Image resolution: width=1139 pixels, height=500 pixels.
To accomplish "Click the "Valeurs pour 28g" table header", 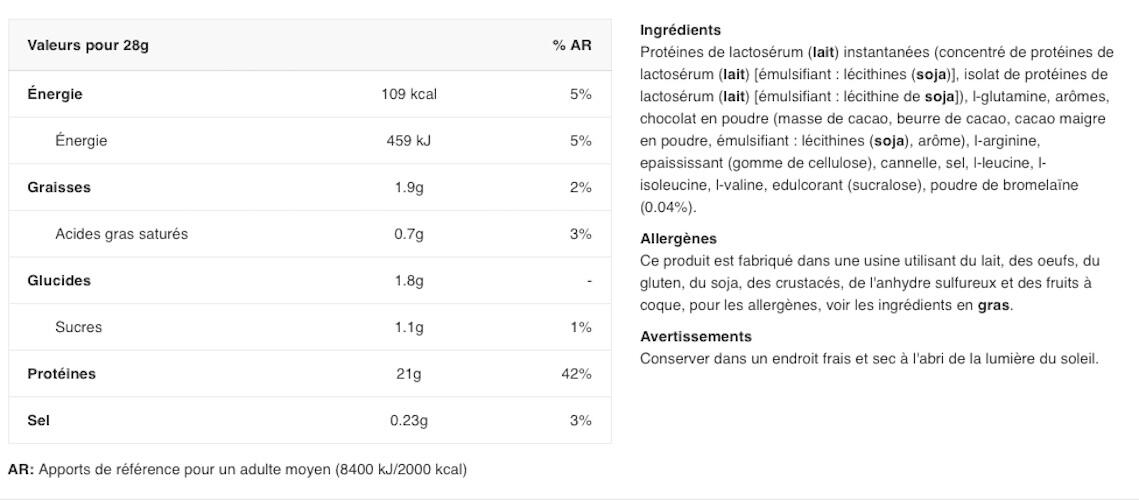I will [88, 46].
